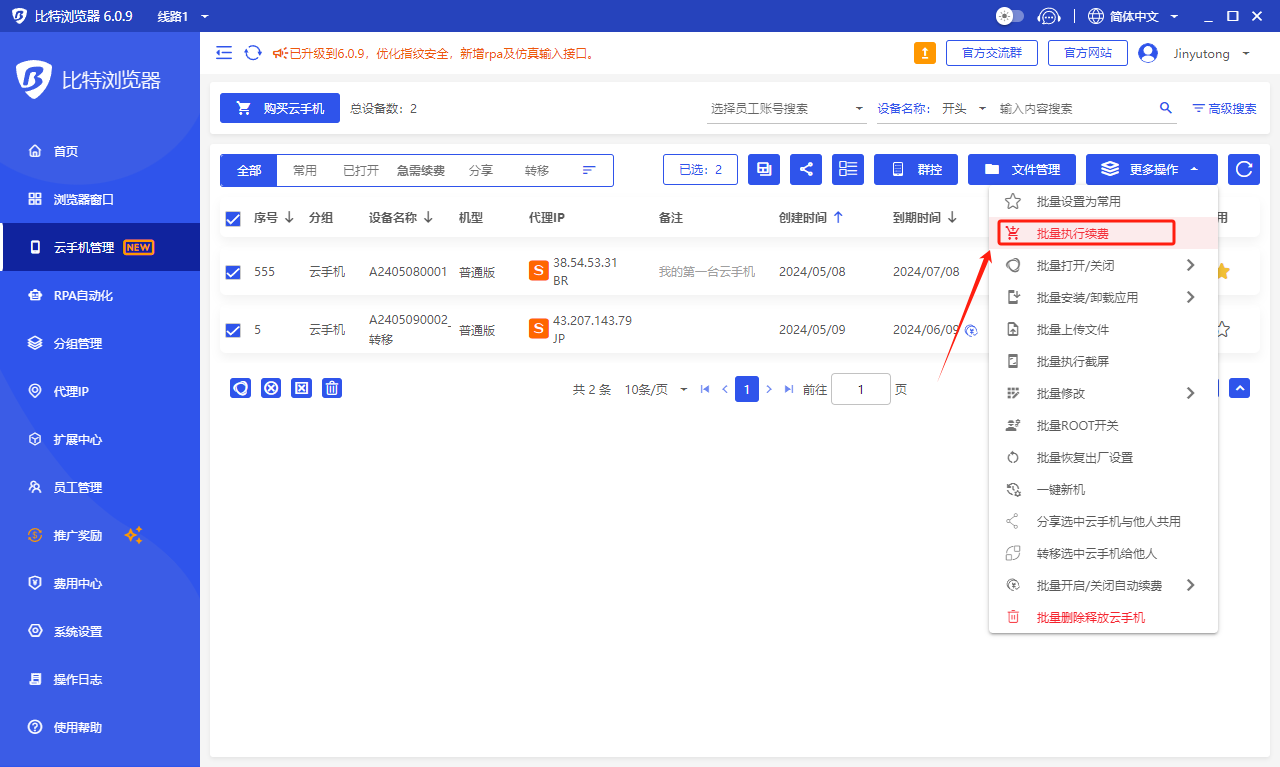Click the refresh sync icon in top bar

point(253,53)
